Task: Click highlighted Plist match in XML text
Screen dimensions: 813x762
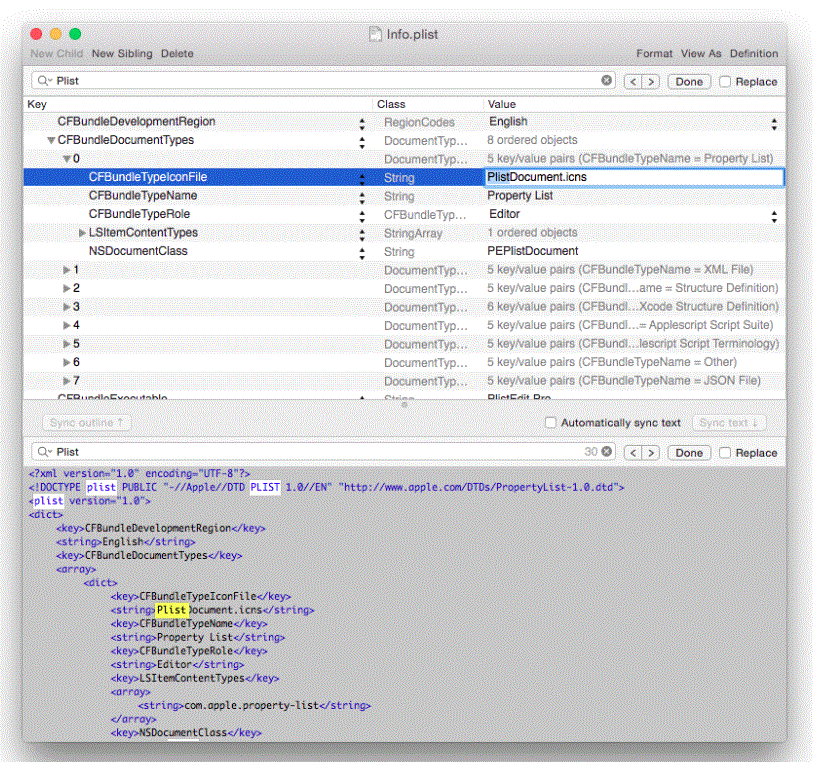Action: [x=171, y=610]
